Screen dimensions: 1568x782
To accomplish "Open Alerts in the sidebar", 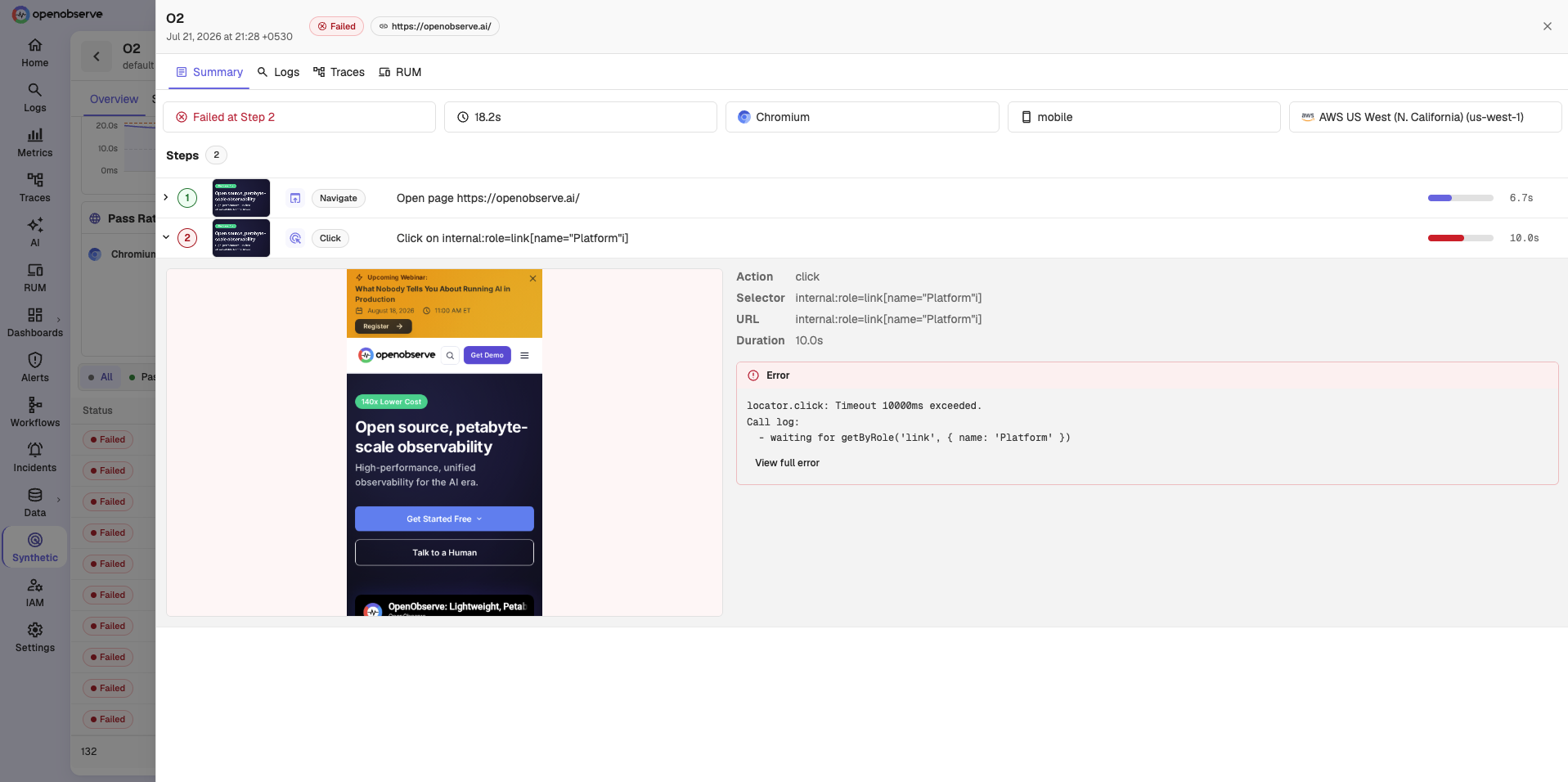I will [x=34, y=368].
